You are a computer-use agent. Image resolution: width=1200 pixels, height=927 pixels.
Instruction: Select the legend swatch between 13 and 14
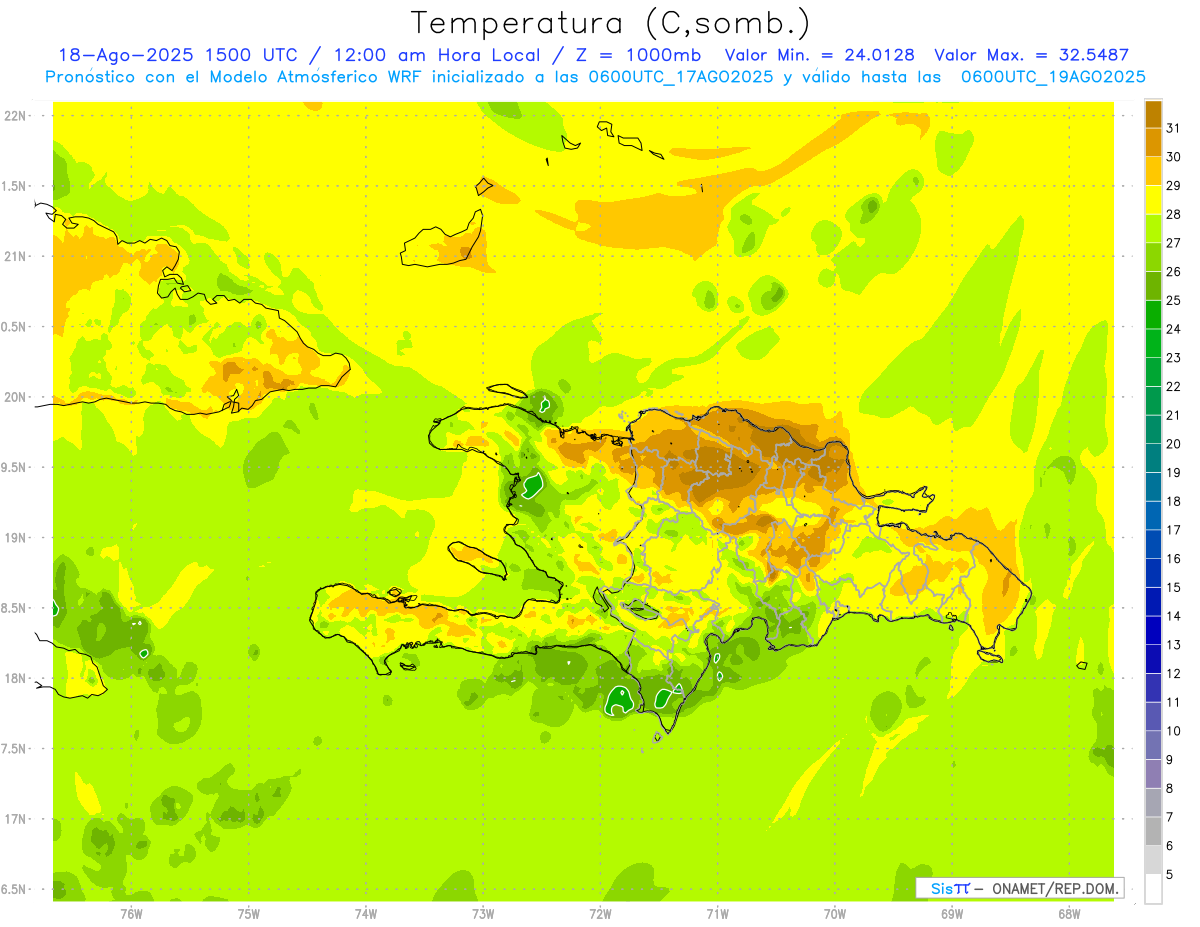click(1153, 630)
